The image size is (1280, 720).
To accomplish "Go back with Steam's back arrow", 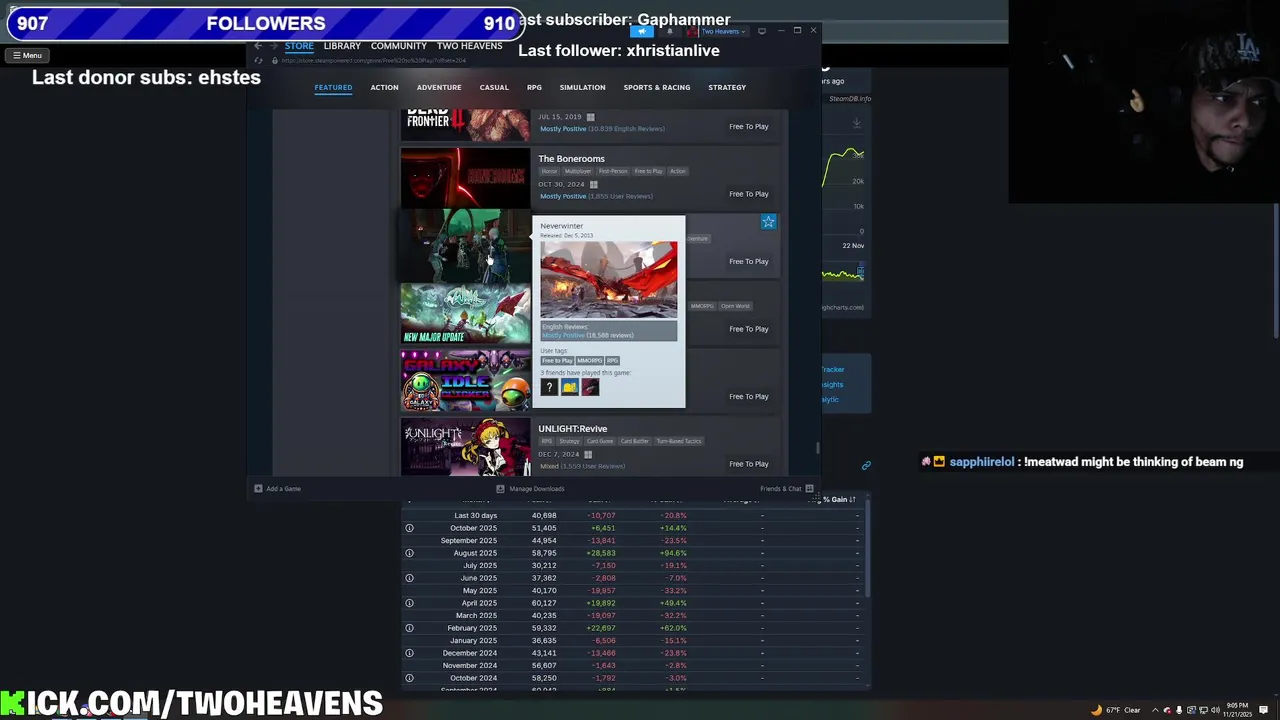I will click(257, 46).
